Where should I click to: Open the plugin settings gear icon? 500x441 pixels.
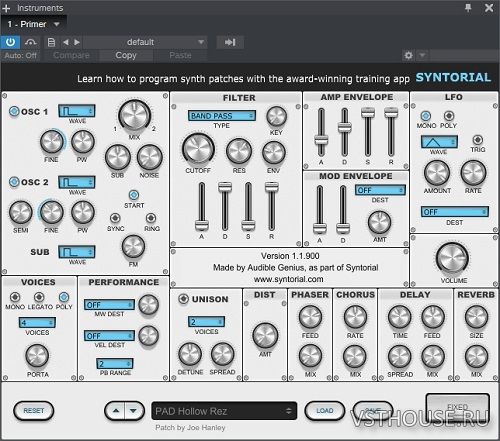coord(408,55)
